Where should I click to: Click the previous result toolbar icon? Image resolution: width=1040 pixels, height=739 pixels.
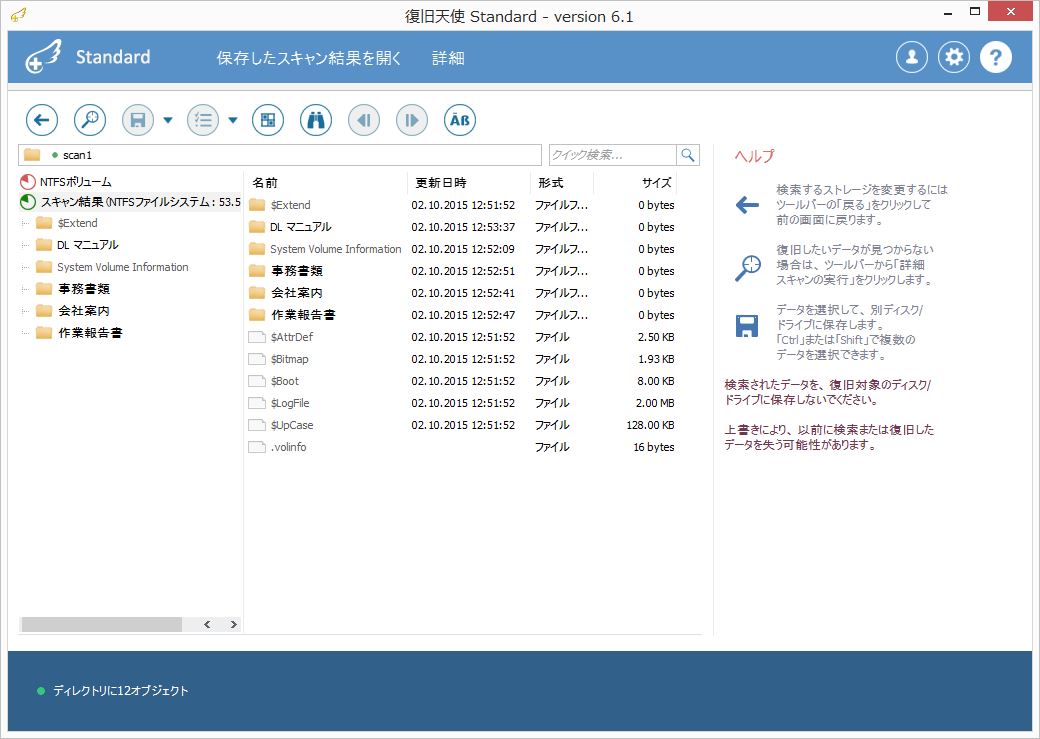pos(364,120)
